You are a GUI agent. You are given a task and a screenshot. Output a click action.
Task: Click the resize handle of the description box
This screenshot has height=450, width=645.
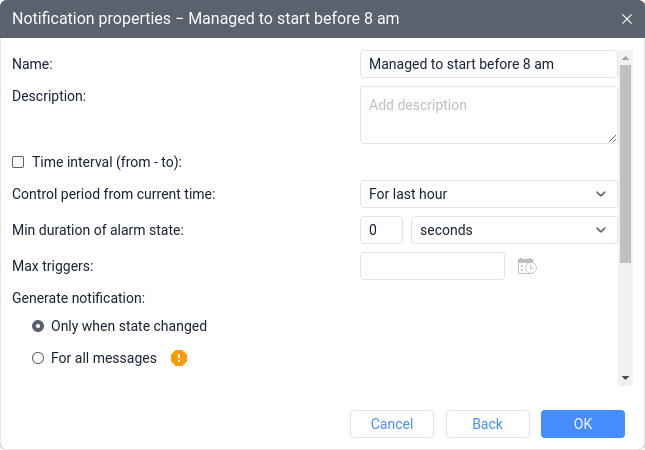pyautogui.click(x=612, y=139)
